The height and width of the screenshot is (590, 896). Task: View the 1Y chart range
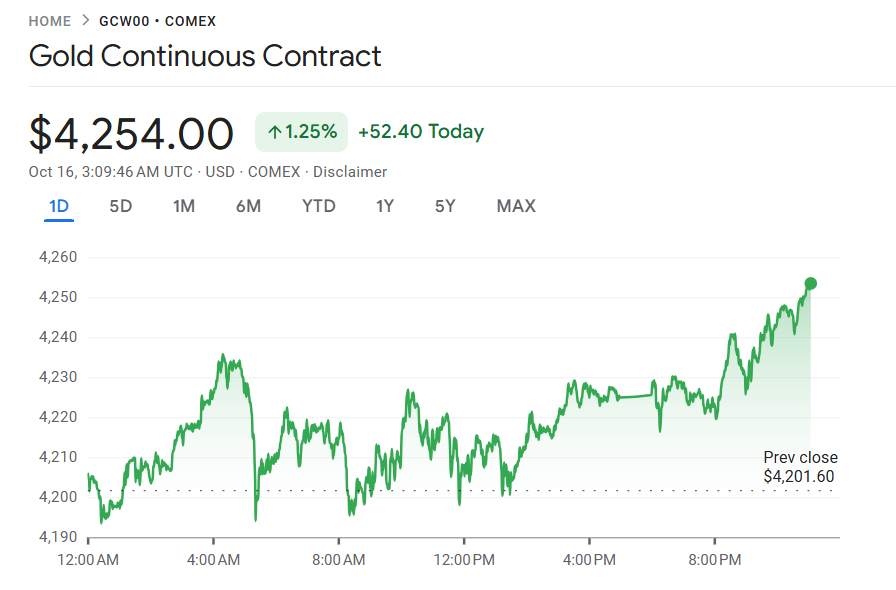pyautogui.click(x=385, y=207)
